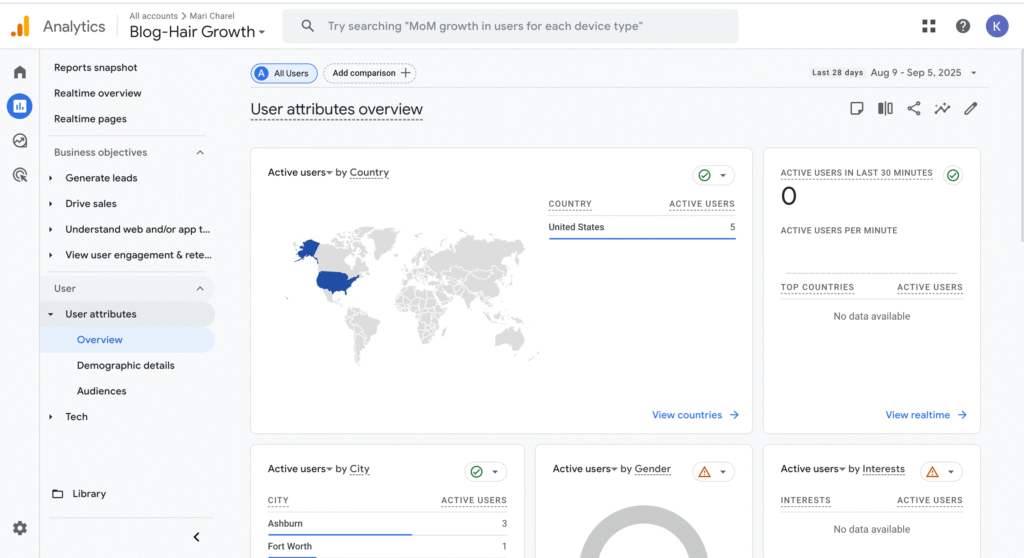Open the Reports icon in left rail
Screen dimensions: 1024x558
point(20,106)
